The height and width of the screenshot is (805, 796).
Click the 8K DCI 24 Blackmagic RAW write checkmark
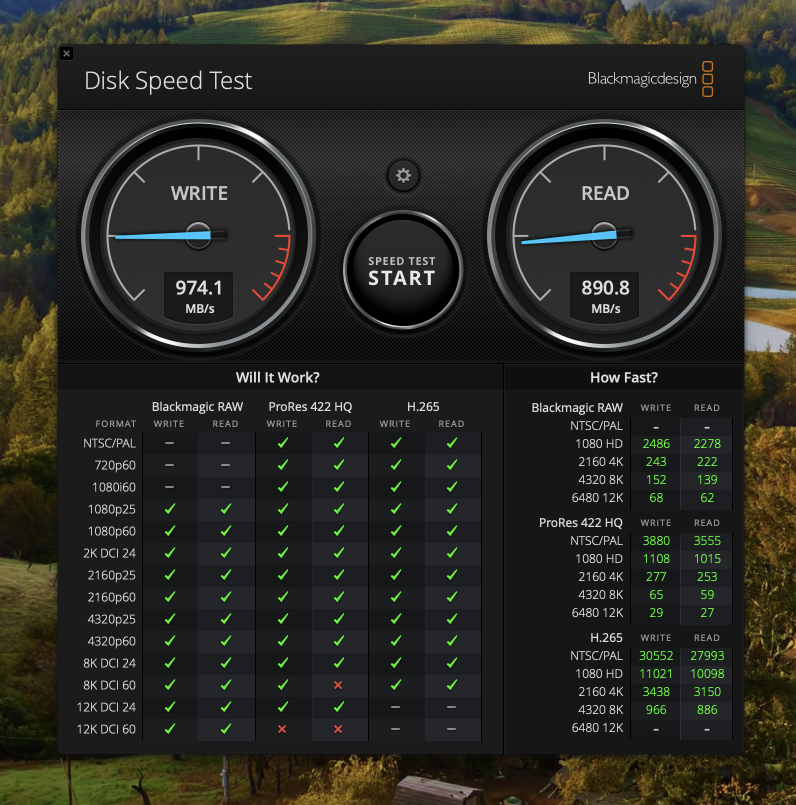(169, 663)
